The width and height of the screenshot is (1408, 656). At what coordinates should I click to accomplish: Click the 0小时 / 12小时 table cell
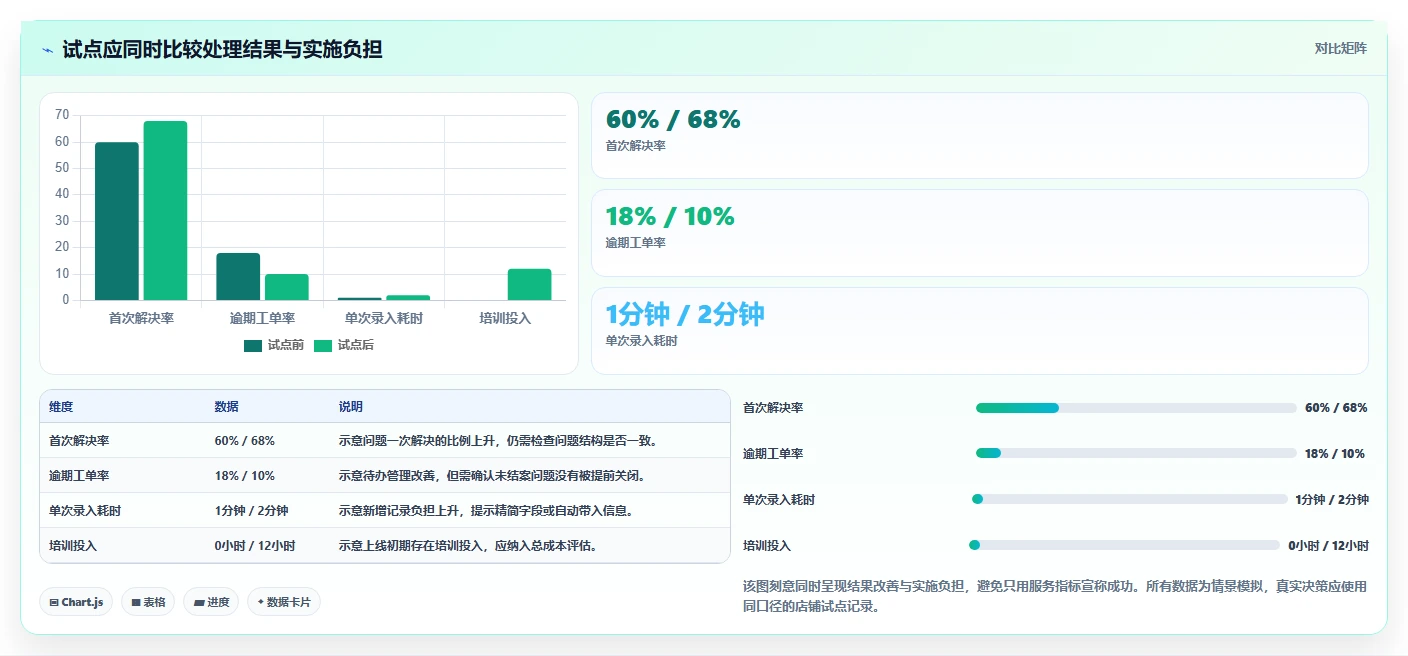255,546
